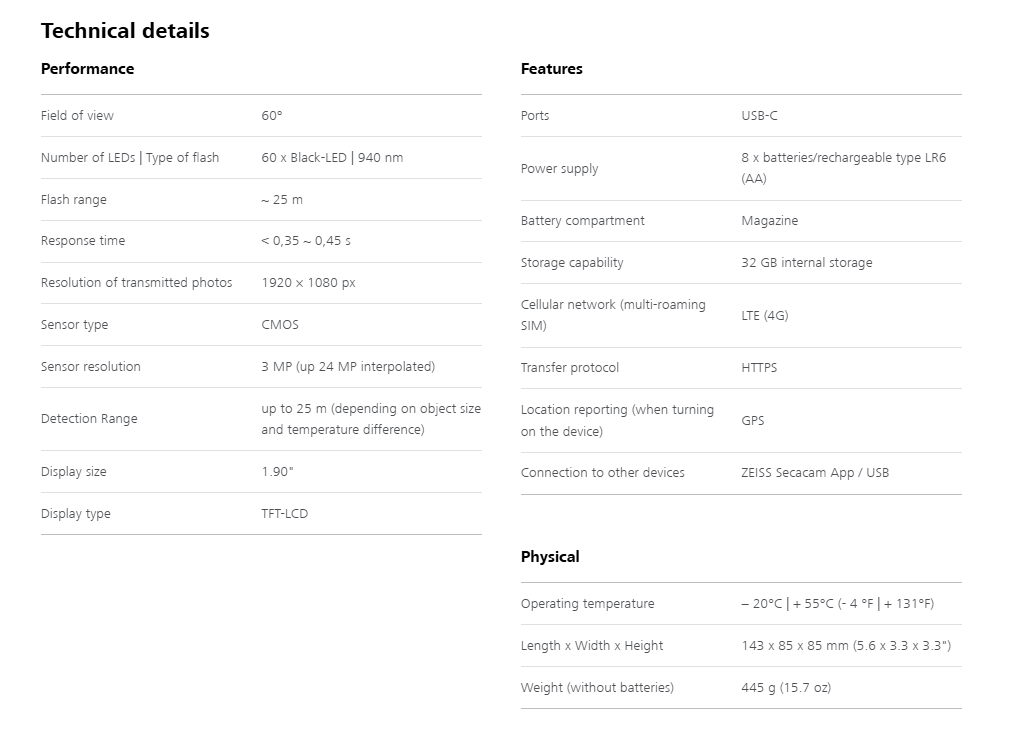The width and height of the screenshot is (1030, 738).
Task: Select the Response time value text
Action: coord(306,241)
